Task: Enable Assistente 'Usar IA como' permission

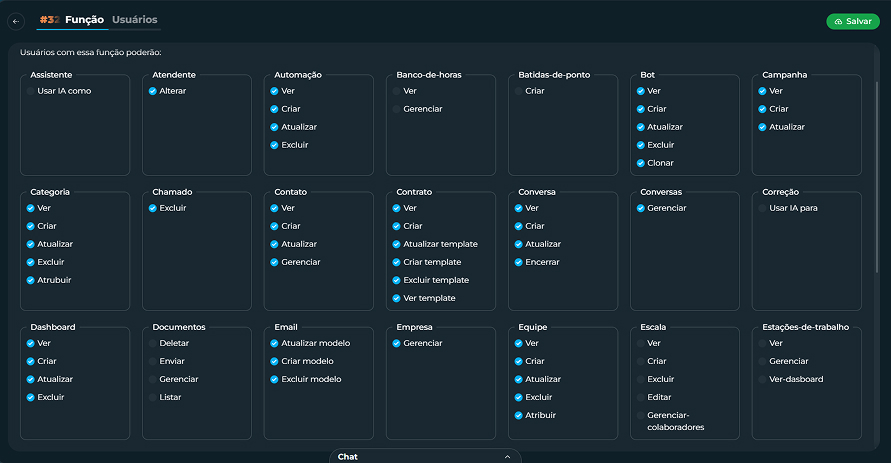Action: [x=31, y=91]
